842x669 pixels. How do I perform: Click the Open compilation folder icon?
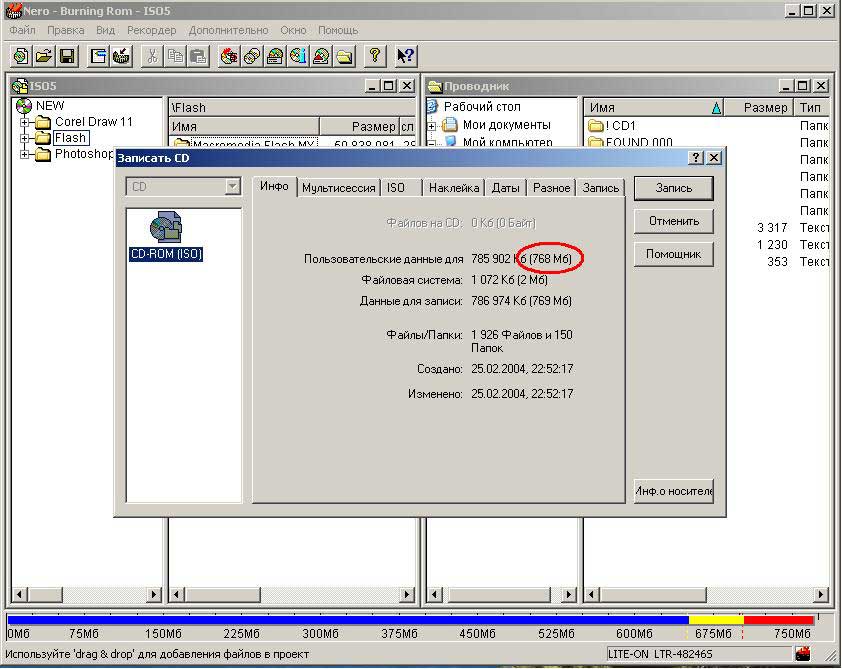pos(44,56)
